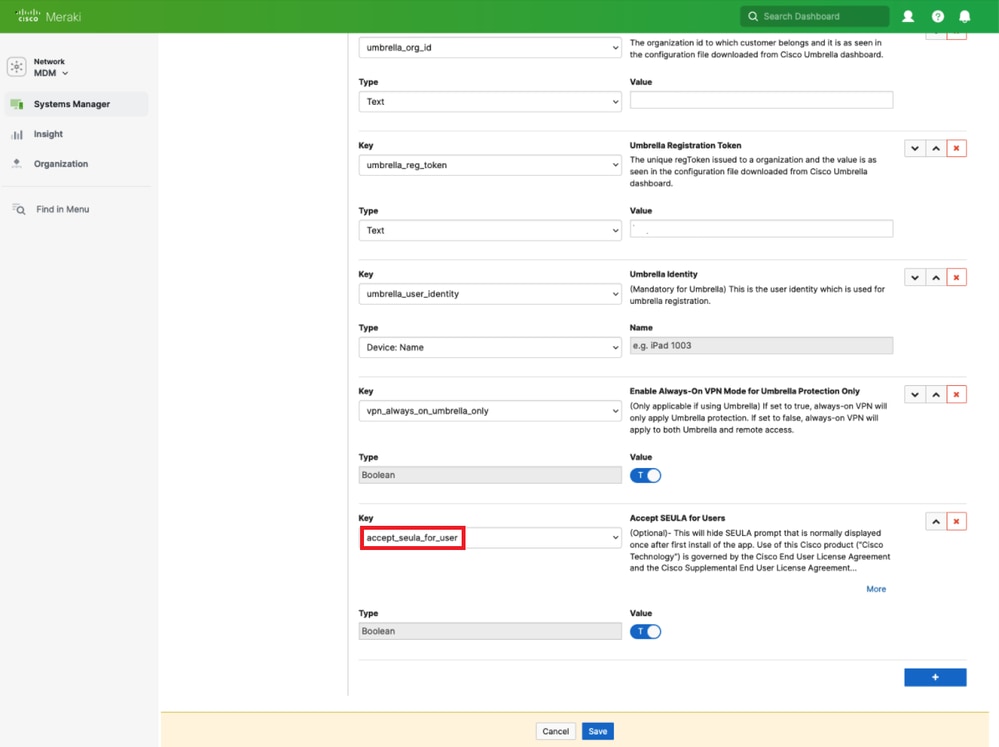Click the Cisco Meraki logo

pyautogui.click(x=44, y=16)
